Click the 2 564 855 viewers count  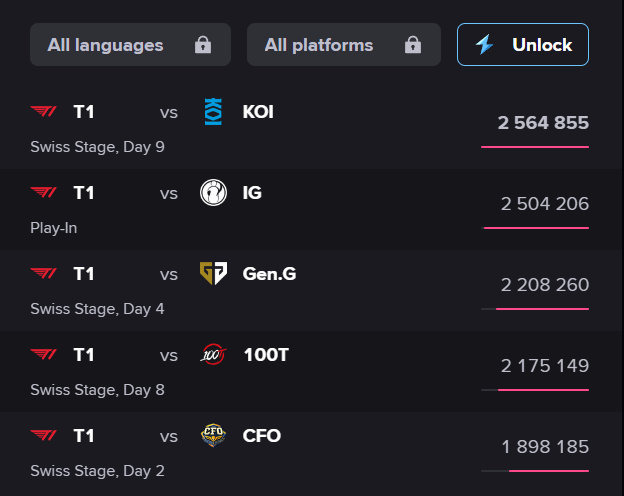[543, 123]
